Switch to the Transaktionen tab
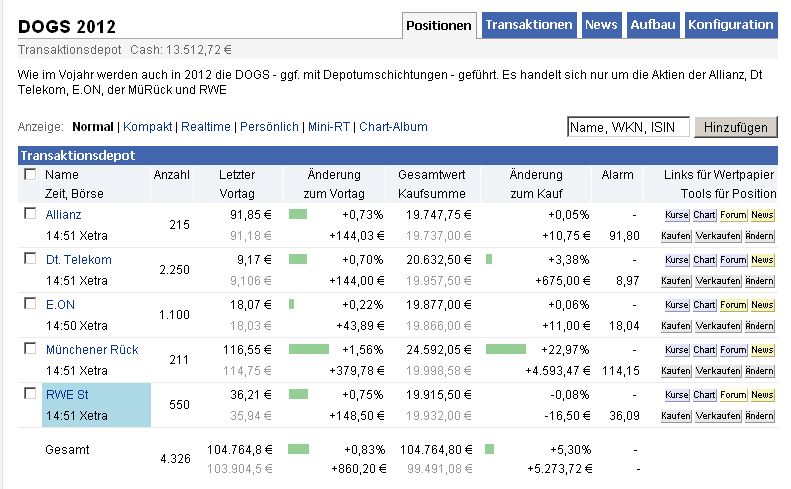The height and width of the screenshot is (489, 791). [530, 25]
